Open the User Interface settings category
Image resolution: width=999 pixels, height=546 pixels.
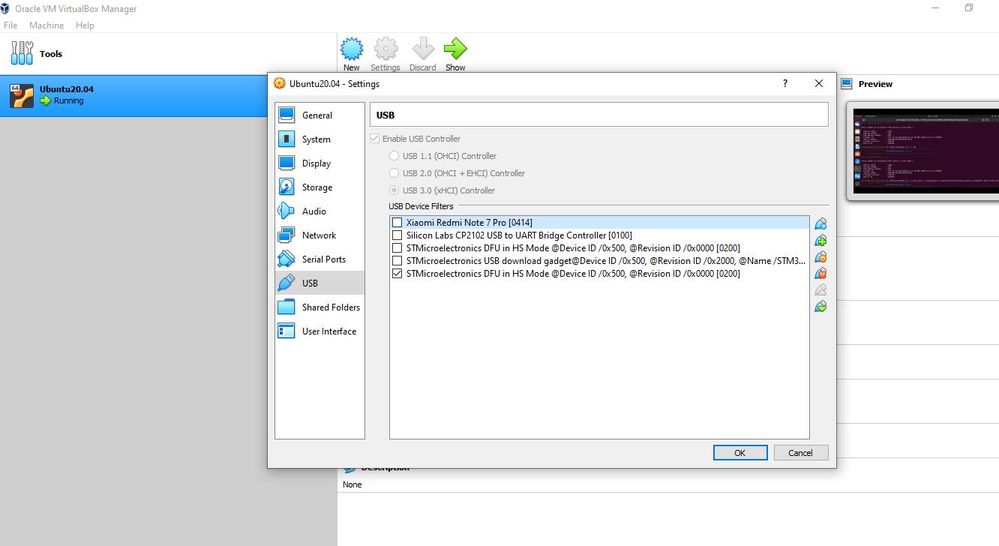[320, 331]
